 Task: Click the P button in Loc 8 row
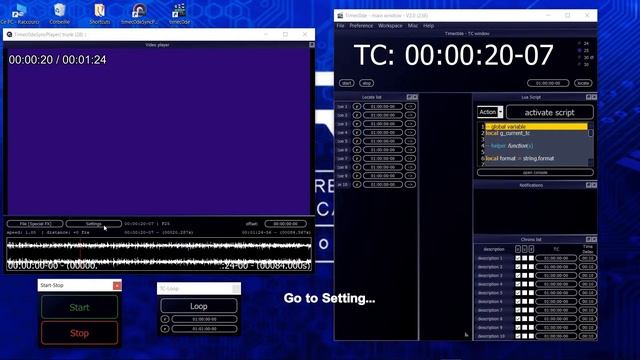357,167
